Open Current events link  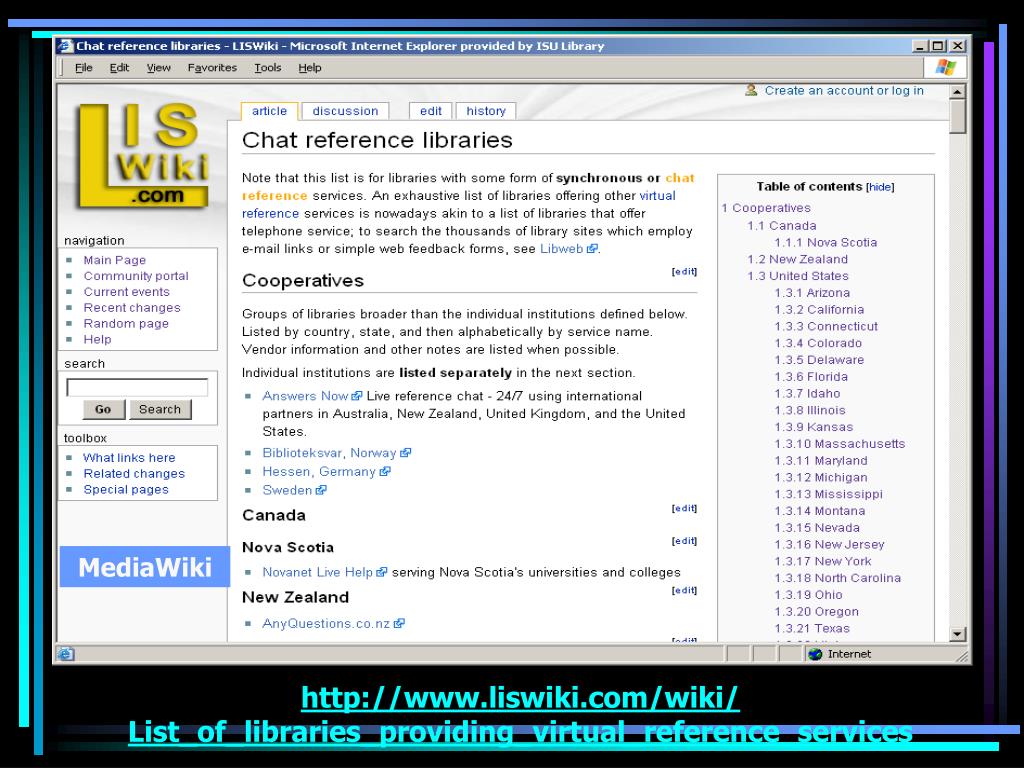point(127,292)
